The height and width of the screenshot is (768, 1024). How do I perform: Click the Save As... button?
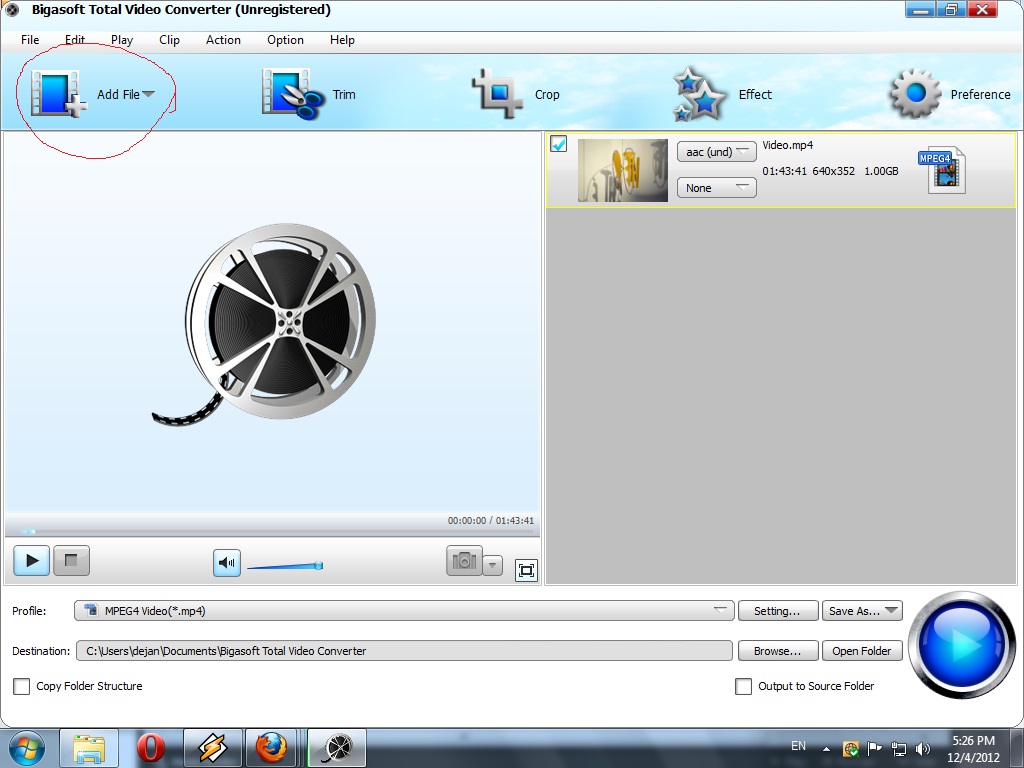[x=862, y=611]
